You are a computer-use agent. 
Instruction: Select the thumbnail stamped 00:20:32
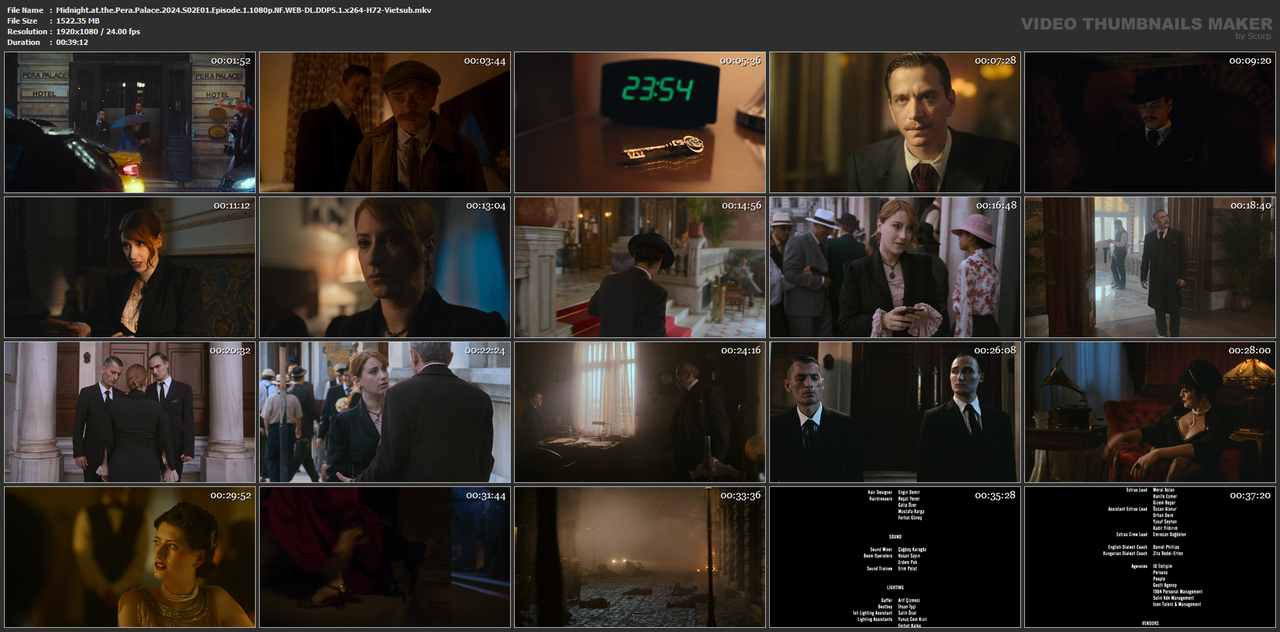[x=130, y=412]
